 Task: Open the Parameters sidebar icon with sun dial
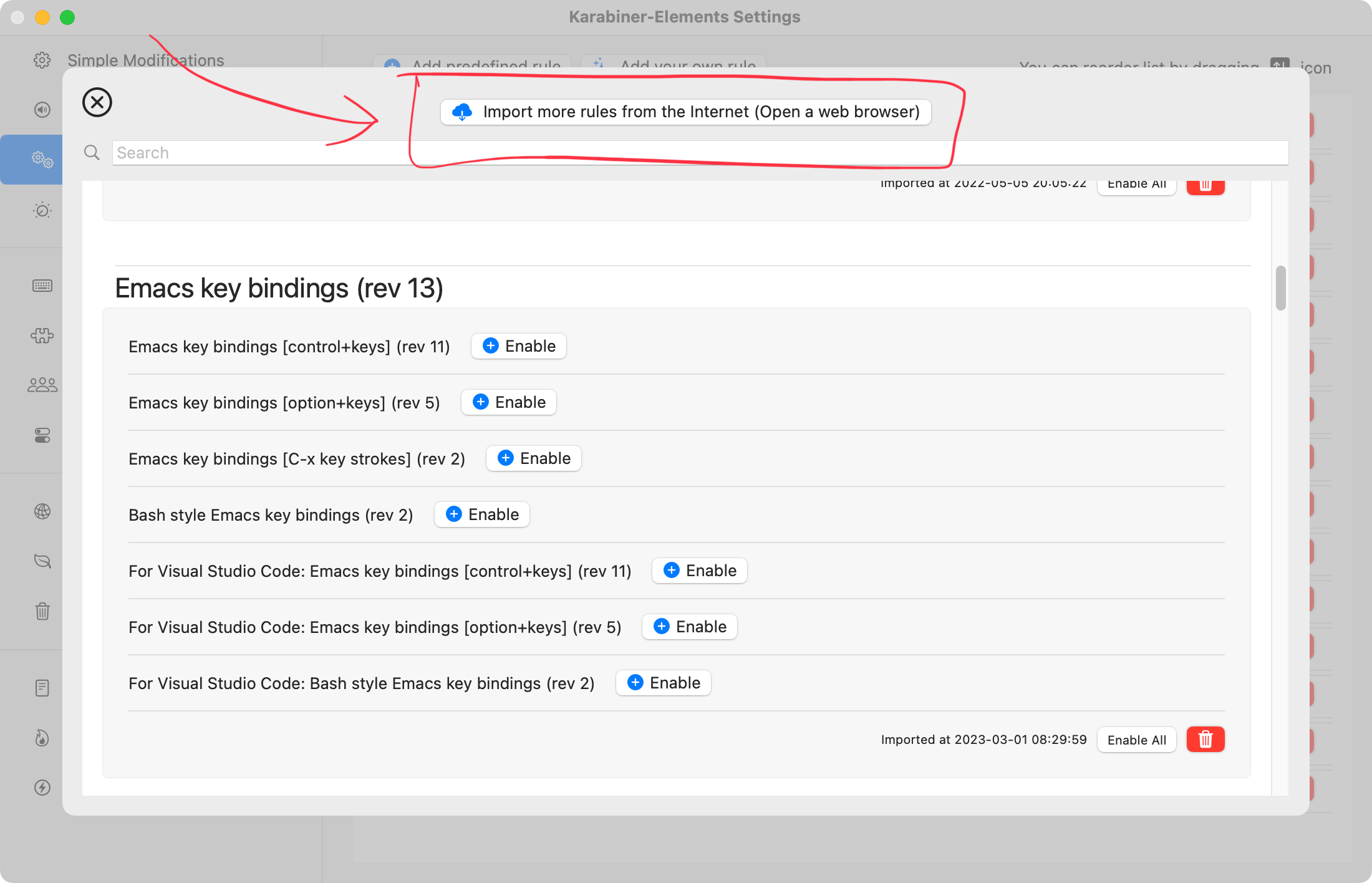[42, 210]
